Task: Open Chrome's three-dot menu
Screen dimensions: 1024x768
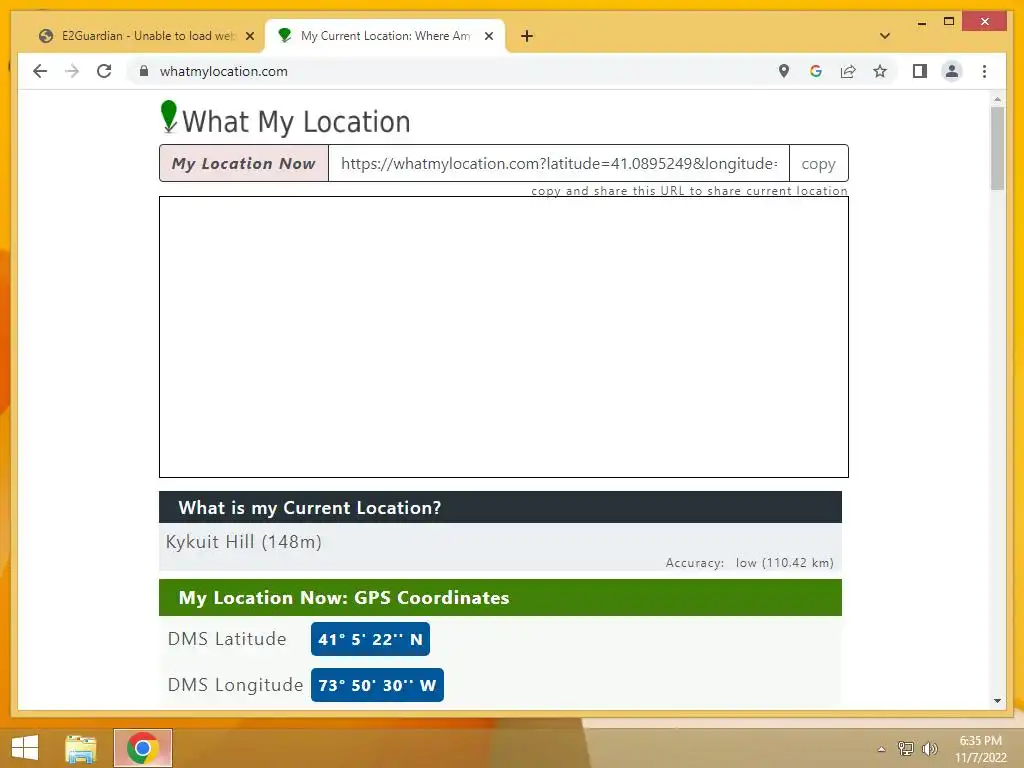Action: click(x=984, y=71)
